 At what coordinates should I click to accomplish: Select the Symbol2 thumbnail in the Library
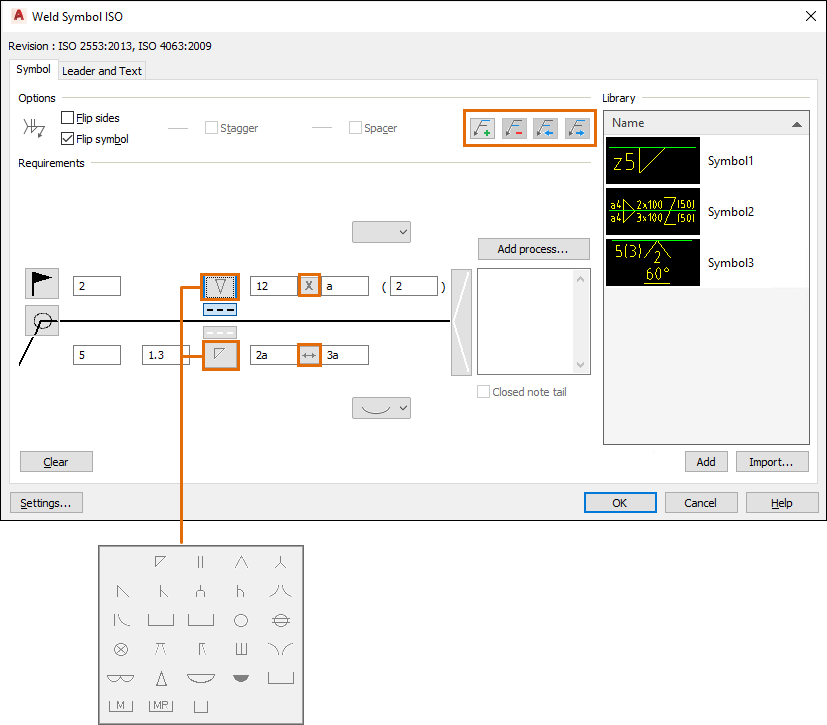coord(652,211)
